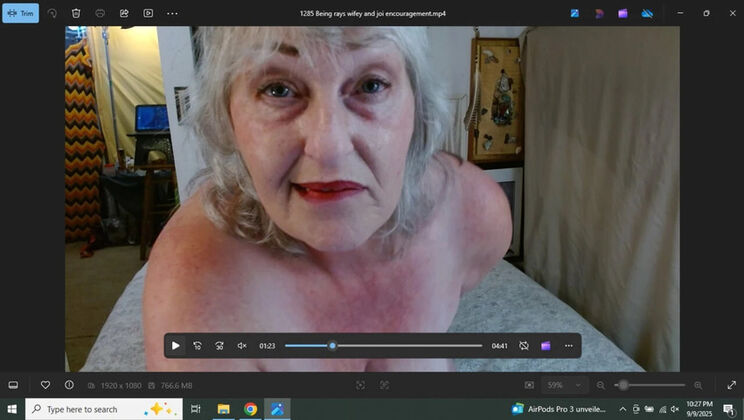Viewport: 744px width, 420px height.
Task: Open Clipchamp icon in title bar
Action: 623,13
